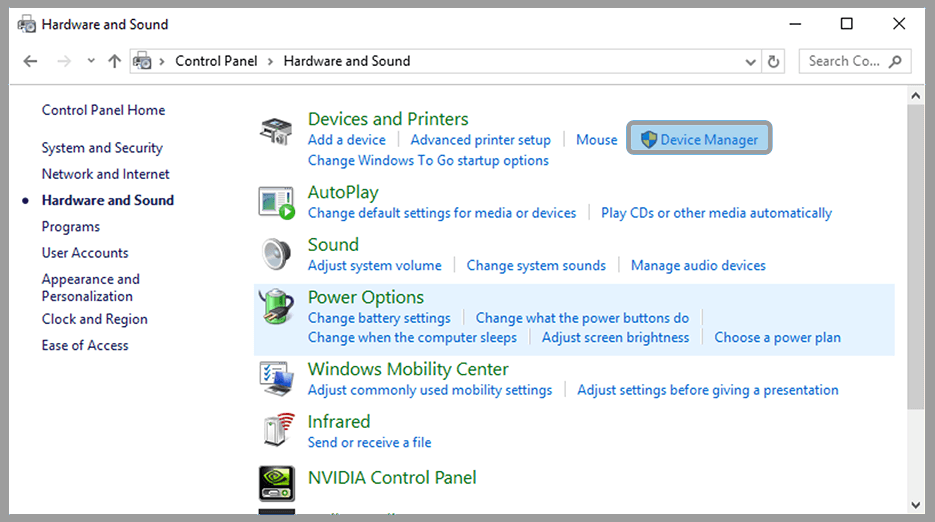
Task: Open the Devices and Printers heading
Action: 388,119
